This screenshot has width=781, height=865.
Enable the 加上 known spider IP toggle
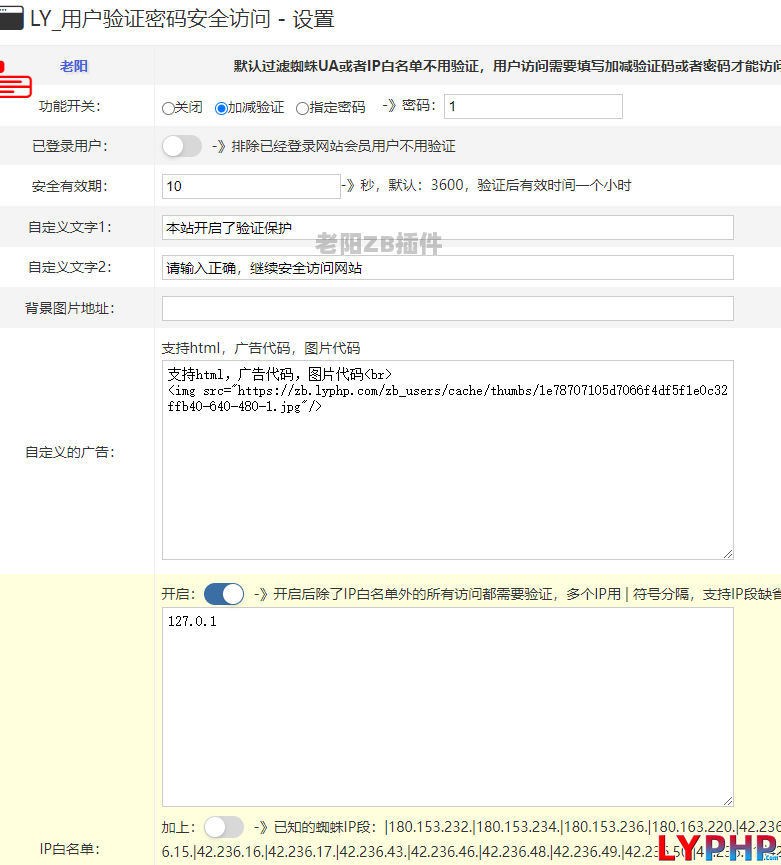223,827
